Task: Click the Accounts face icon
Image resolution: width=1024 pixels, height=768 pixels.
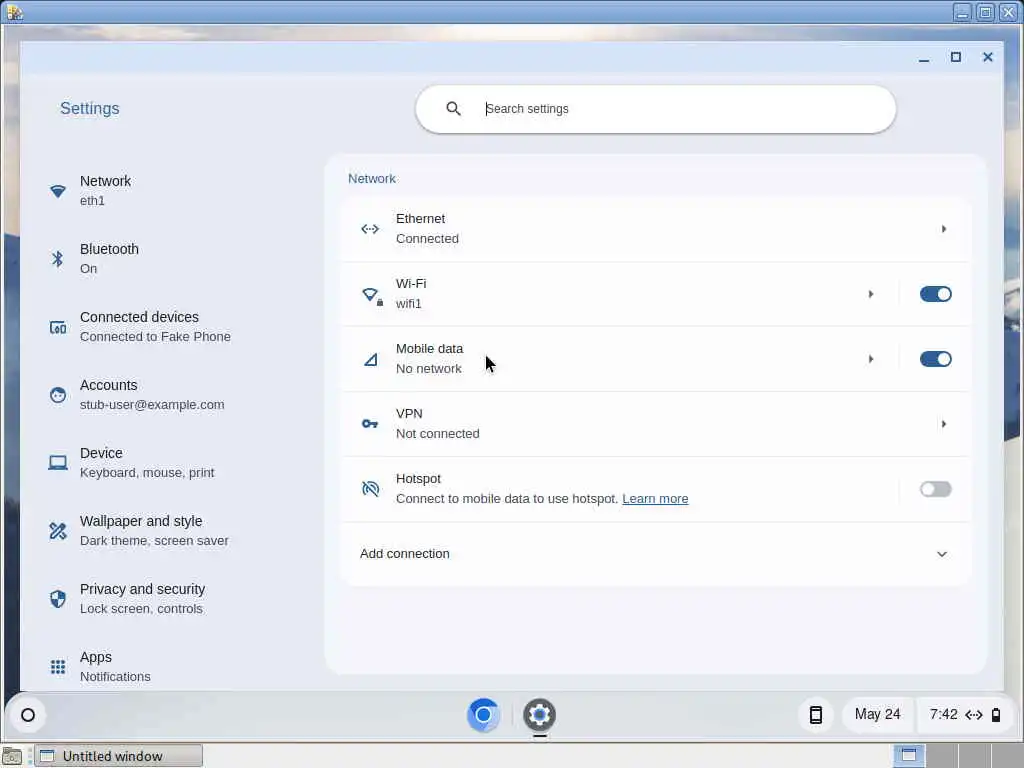Action: pyautogui.click(x=57, y=395)
